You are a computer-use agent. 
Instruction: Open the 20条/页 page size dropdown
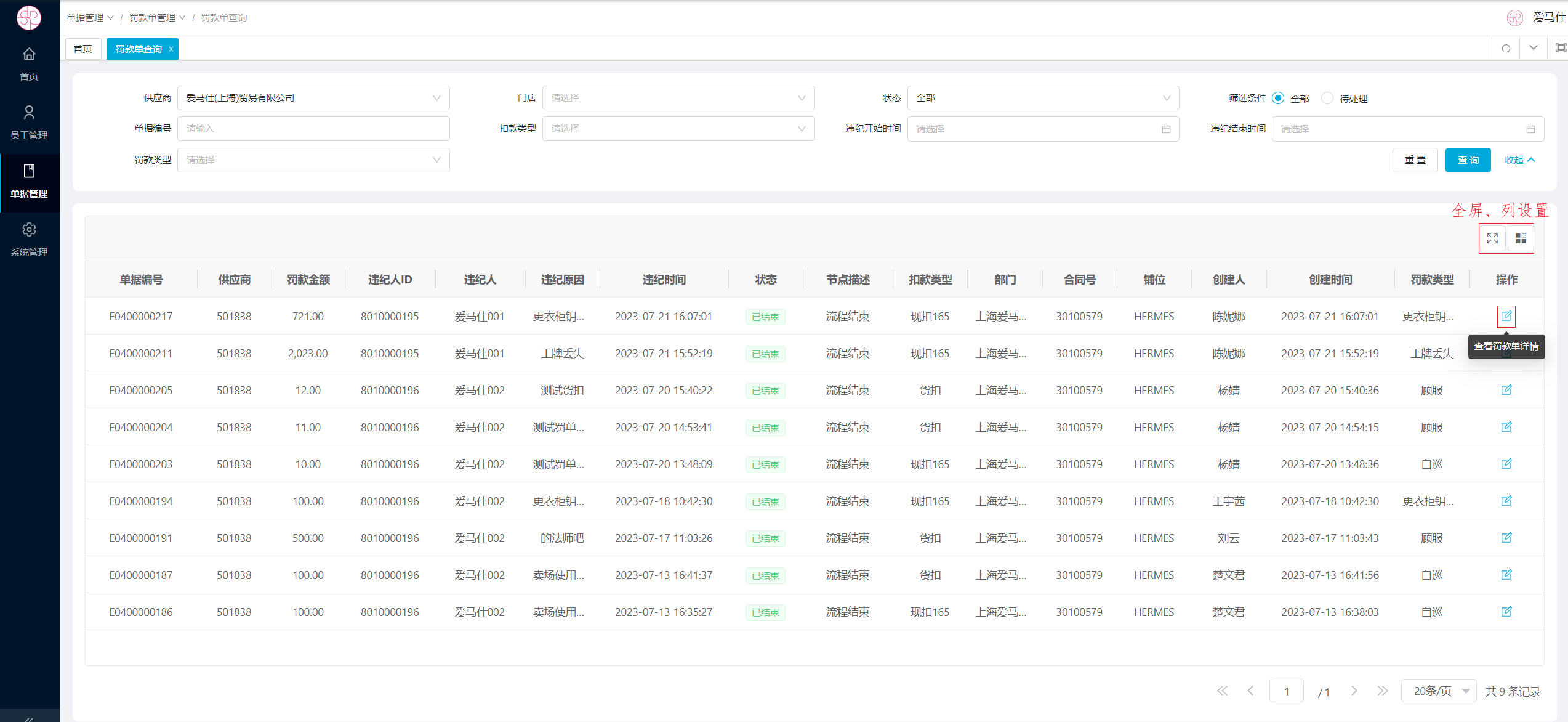pos(1439,691)
